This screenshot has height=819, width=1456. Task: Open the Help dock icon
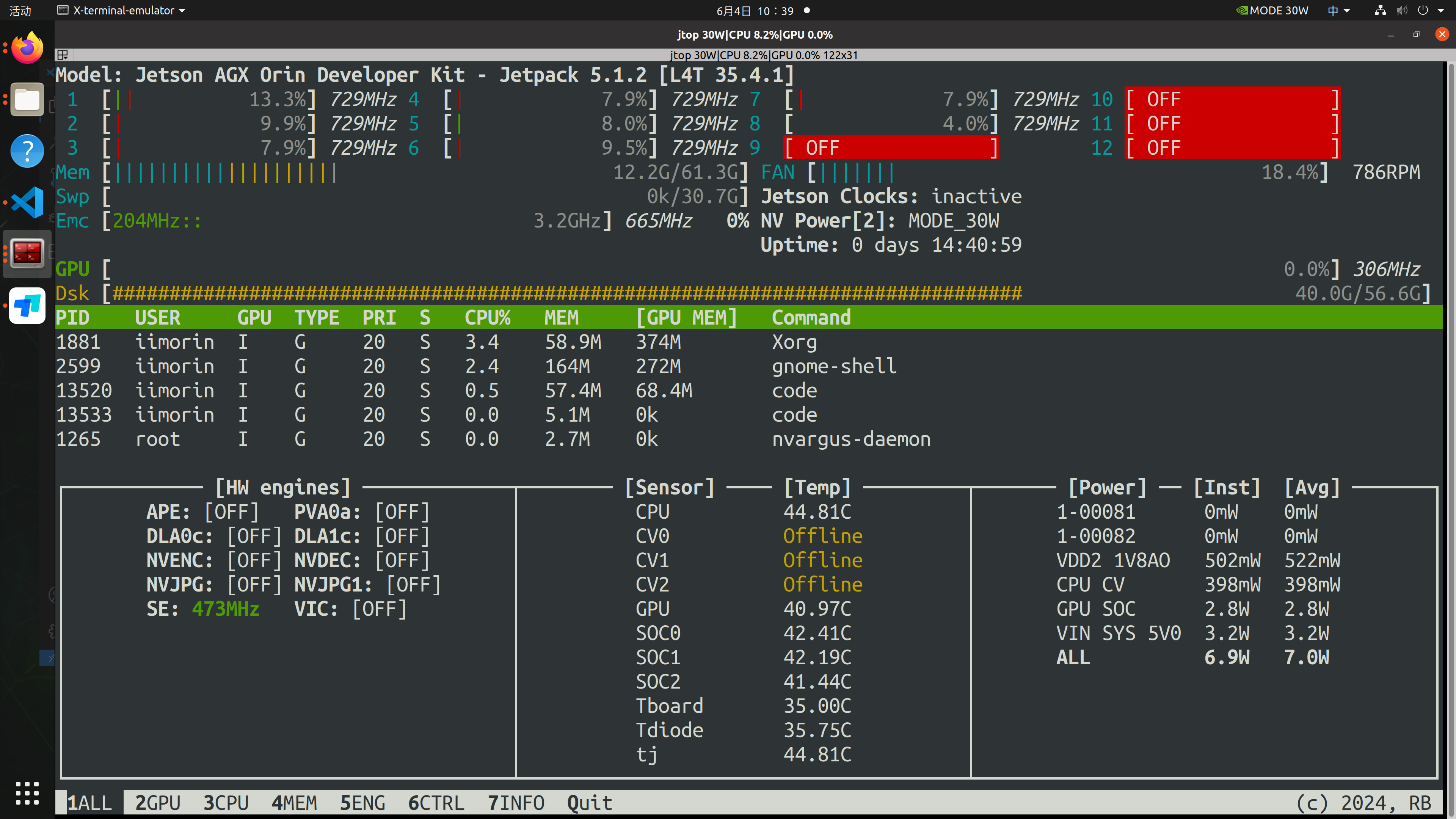click(x=27, y=151)
